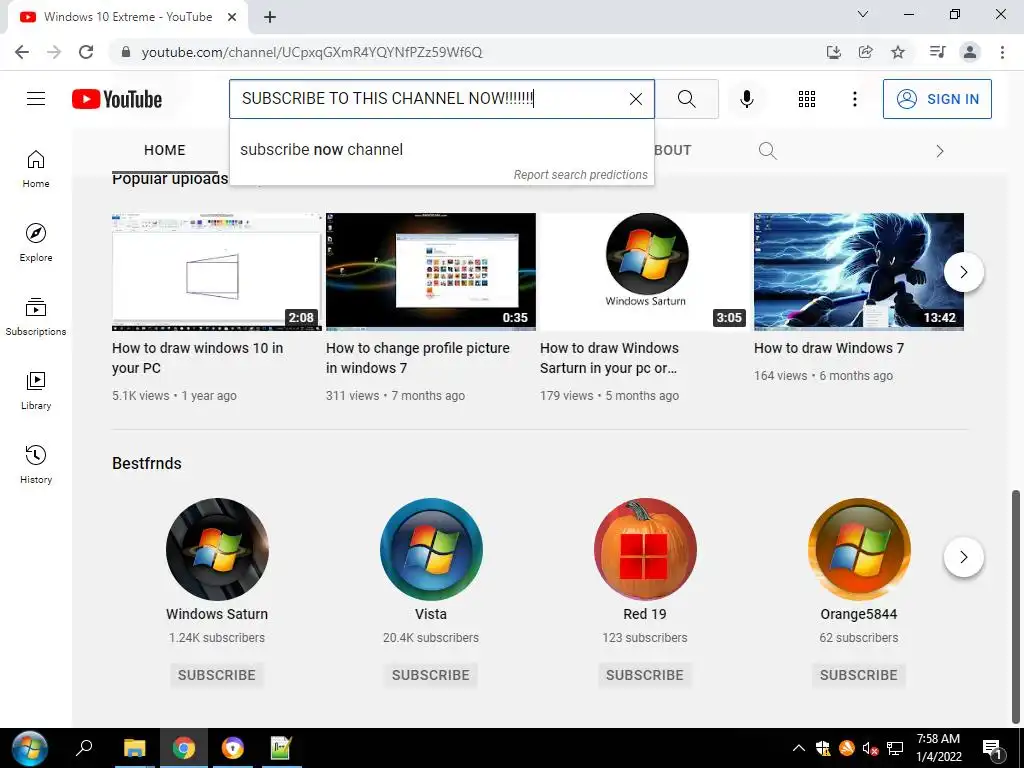The image size is (1024, 768).
Task: Click the page vertical scrollbar
Action: pyautogui.click(x=1016, y=607)
